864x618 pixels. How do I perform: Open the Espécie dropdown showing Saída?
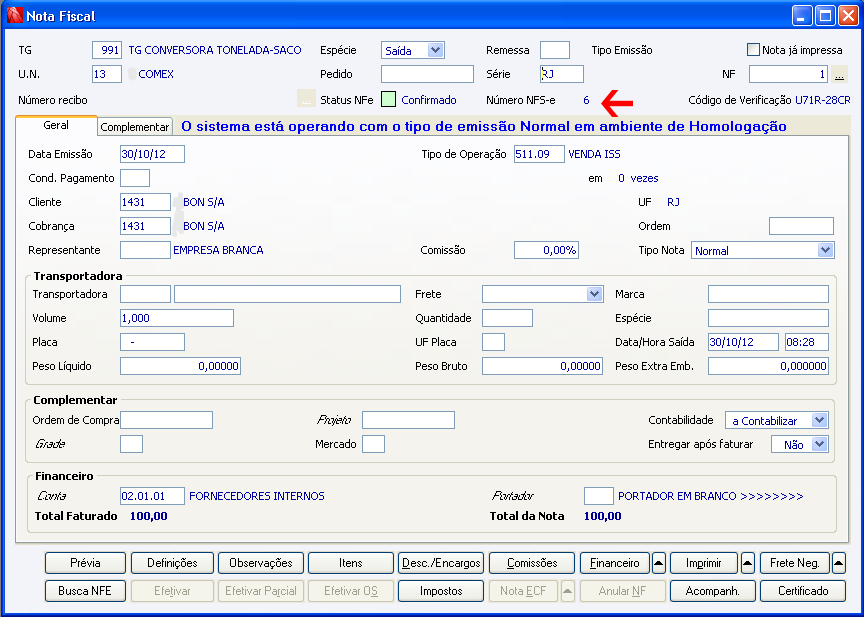tap(434, 50)
